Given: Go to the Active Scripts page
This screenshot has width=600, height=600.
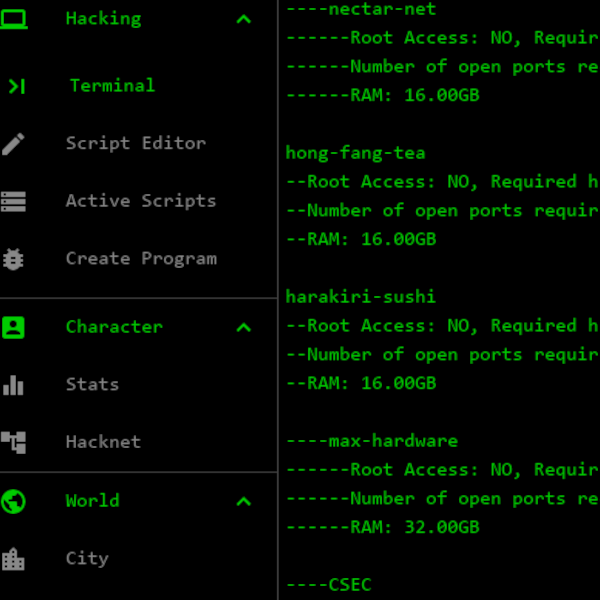Looking at the screenshot, I should 140,201.
